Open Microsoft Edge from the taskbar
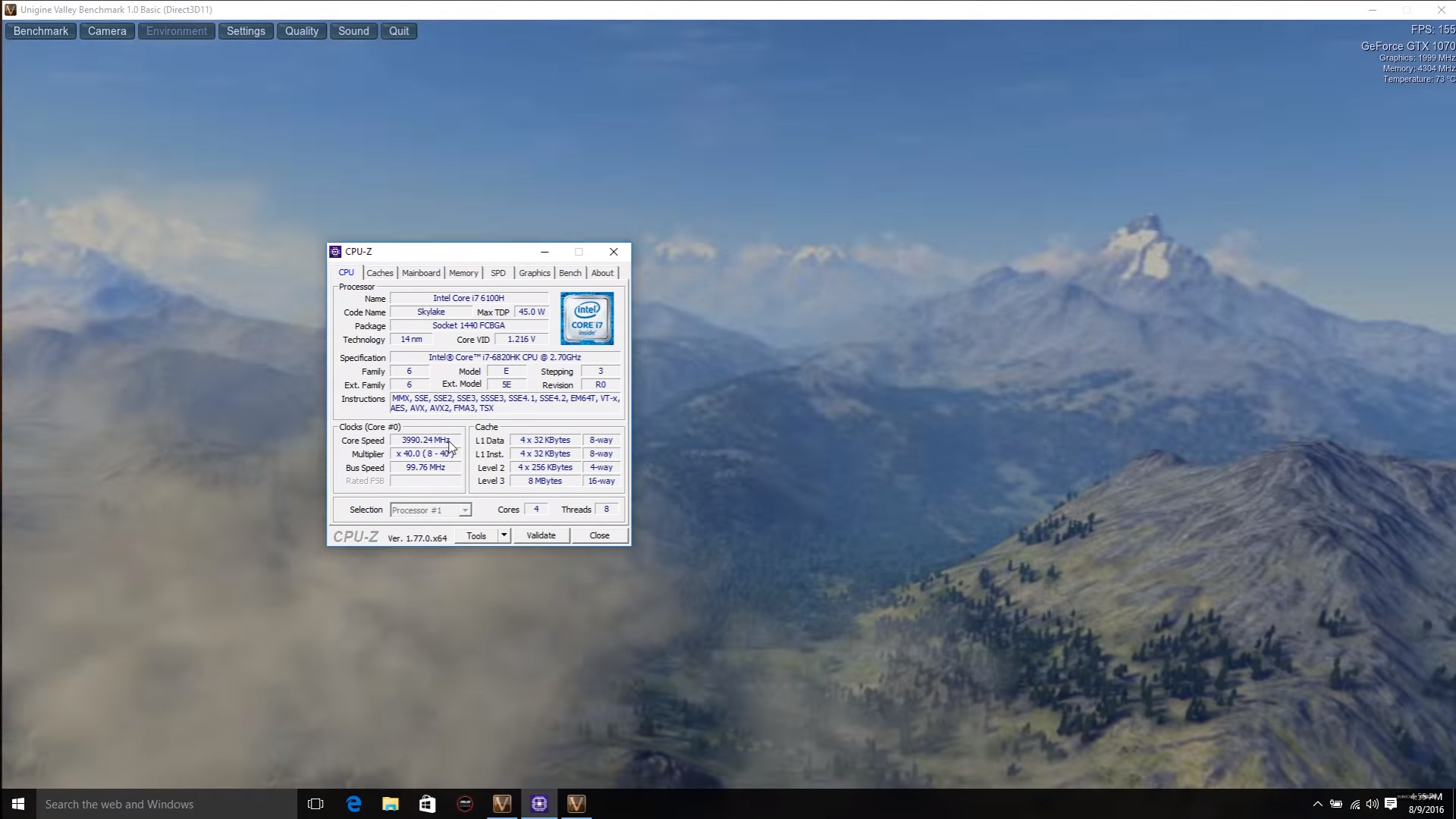This screenshot has width=1456, height=819. (x=353, y=804)
